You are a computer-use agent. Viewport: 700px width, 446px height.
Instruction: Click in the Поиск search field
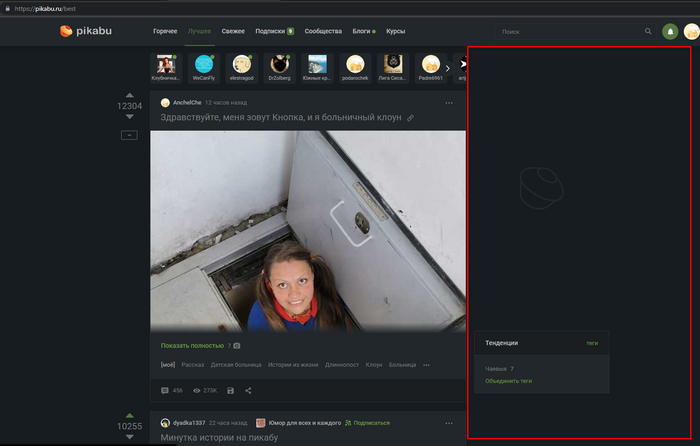pyautogui.click(x=565, y=31)
